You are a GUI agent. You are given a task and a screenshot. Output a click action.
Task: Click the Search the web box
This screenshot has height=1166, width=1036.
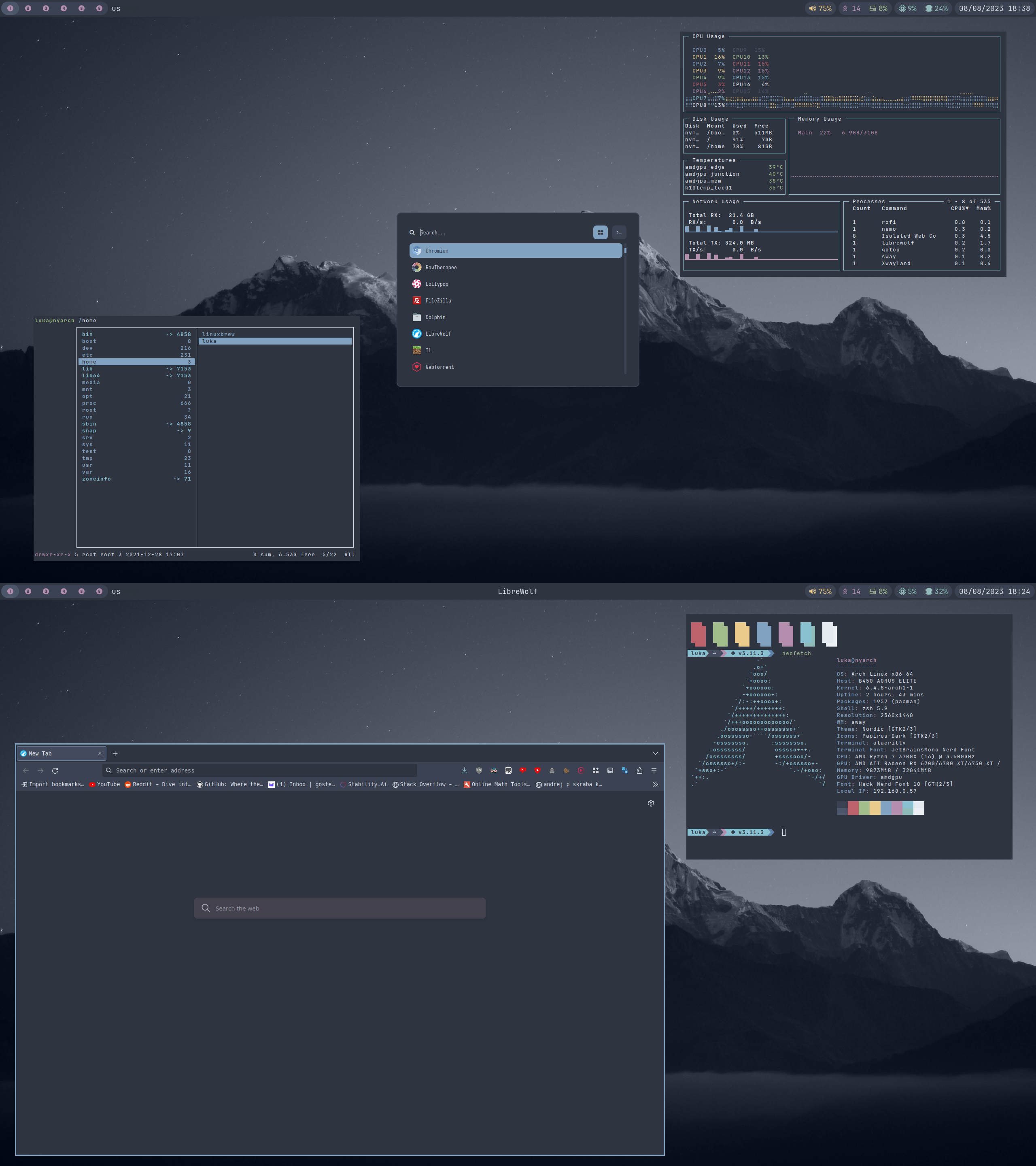tap(340, 908)
